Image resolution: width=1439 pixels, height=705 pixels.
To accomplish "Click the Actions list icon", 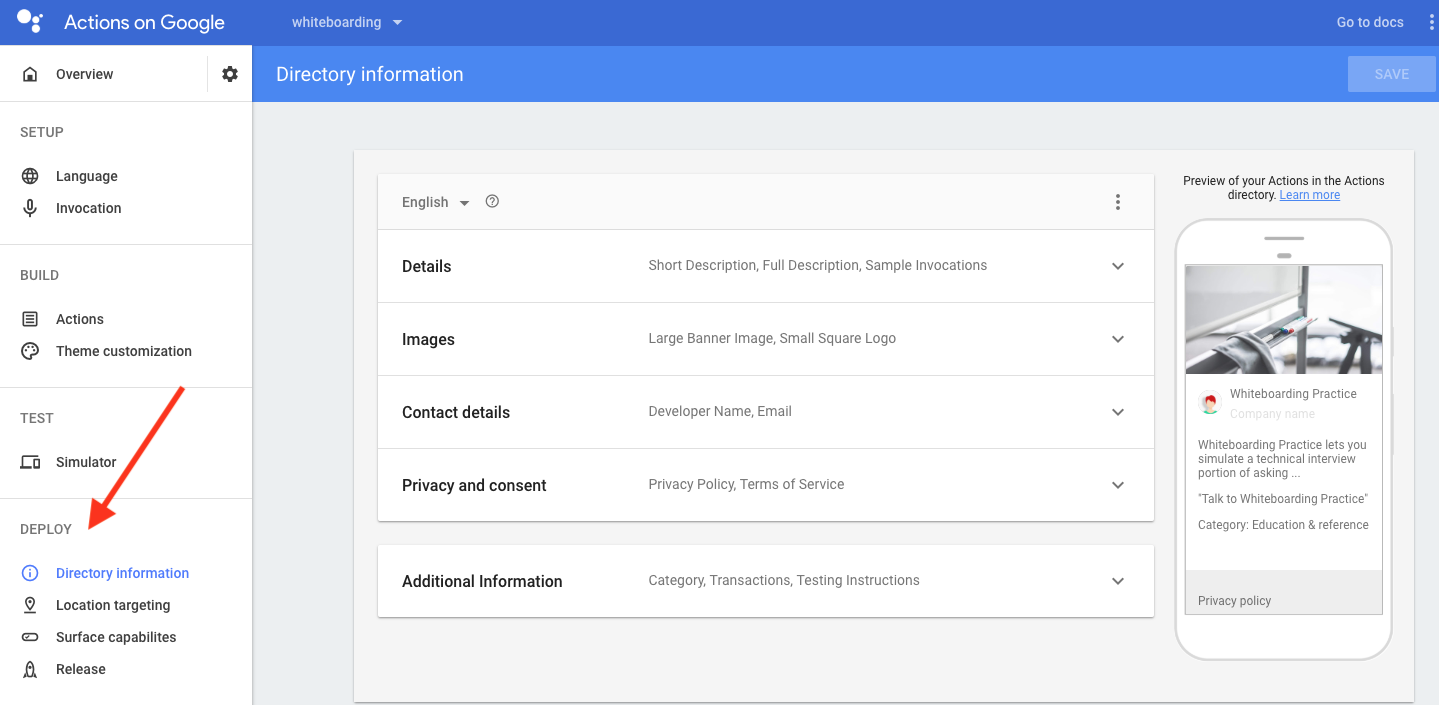I will [30, 319].
